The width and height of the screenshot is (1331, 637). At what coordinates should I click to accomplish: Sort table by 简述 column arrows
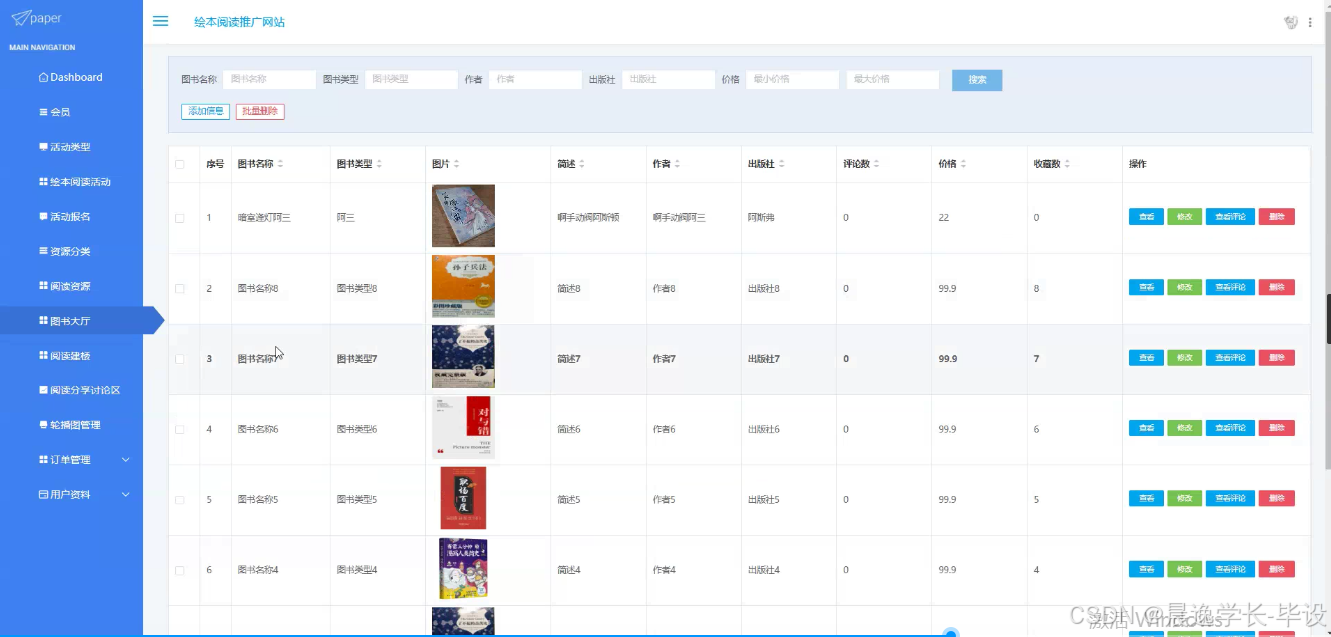(581, 164)
